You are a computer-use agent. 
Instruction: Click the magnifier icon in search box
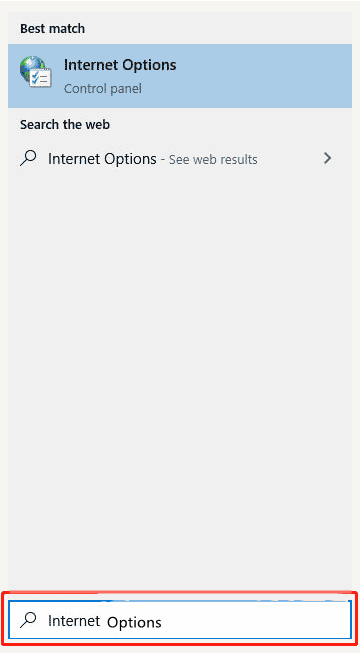[x=28, y=620]
